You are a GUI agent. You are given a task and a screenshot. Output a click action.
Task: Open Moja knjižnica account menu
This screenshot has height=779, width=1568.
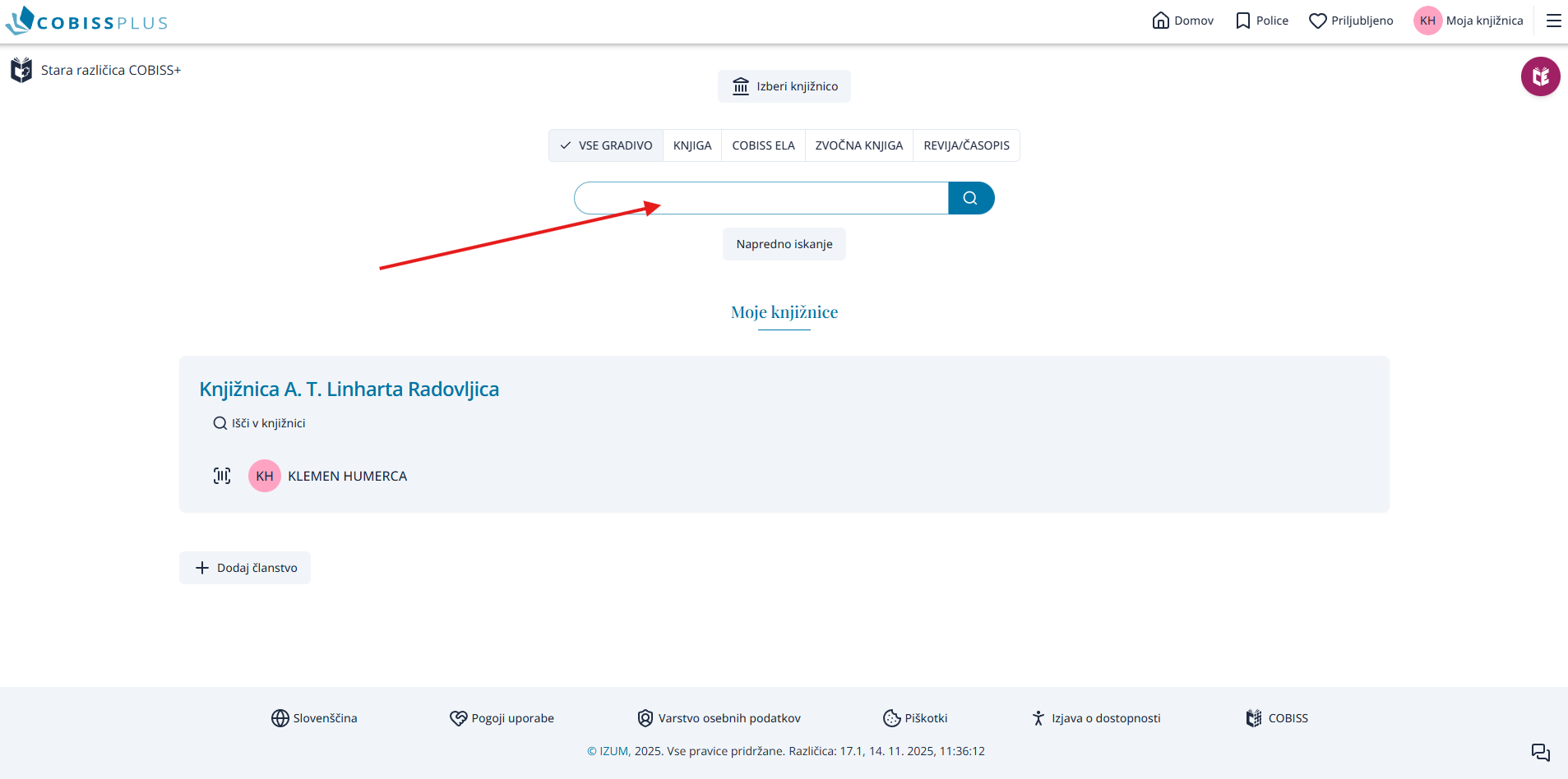[1469, 21]
